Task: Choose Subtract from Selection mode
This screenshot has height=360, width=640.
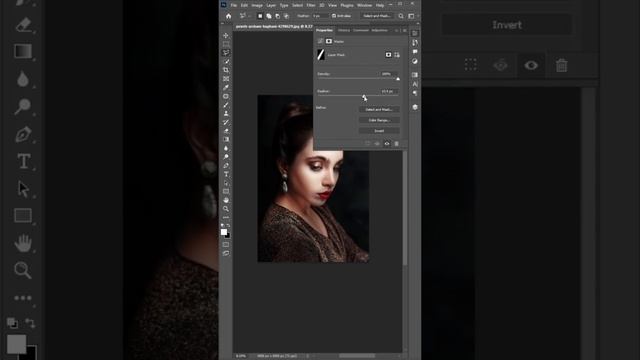Action: [x=278, y=16]
